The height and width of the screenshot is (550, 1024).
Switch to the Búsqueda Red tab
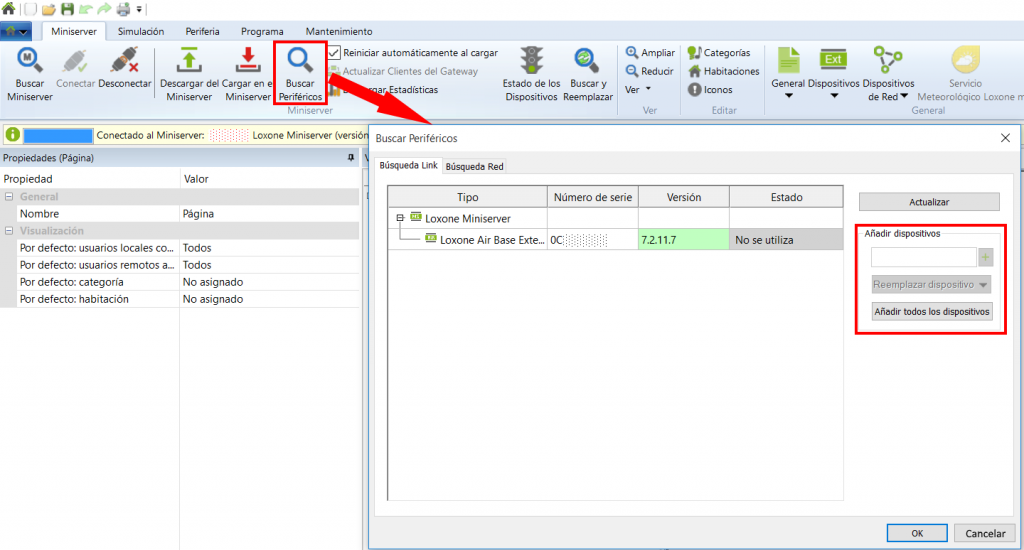coord(474,166)
